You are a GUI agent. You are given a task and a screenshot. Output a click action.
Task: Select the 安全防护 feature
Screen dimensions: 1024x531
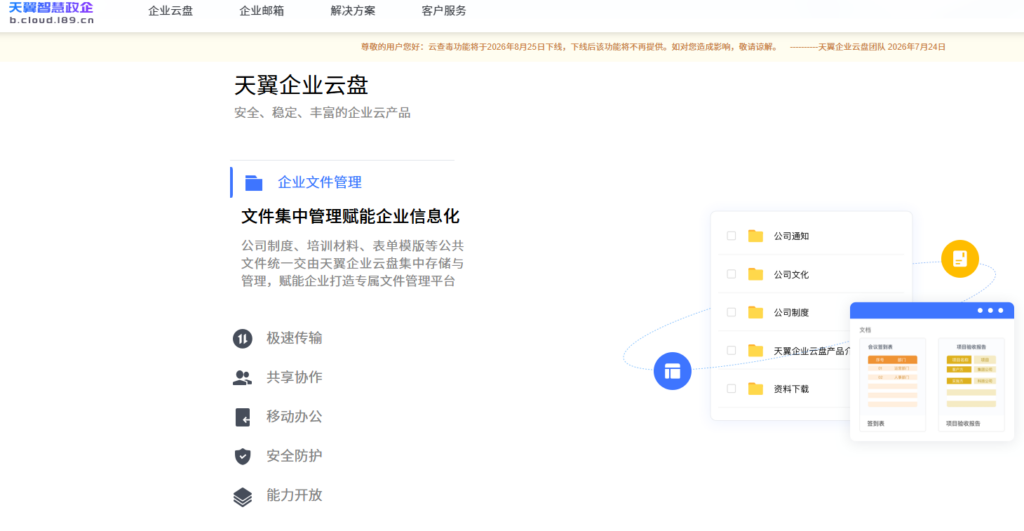point(294,456)
